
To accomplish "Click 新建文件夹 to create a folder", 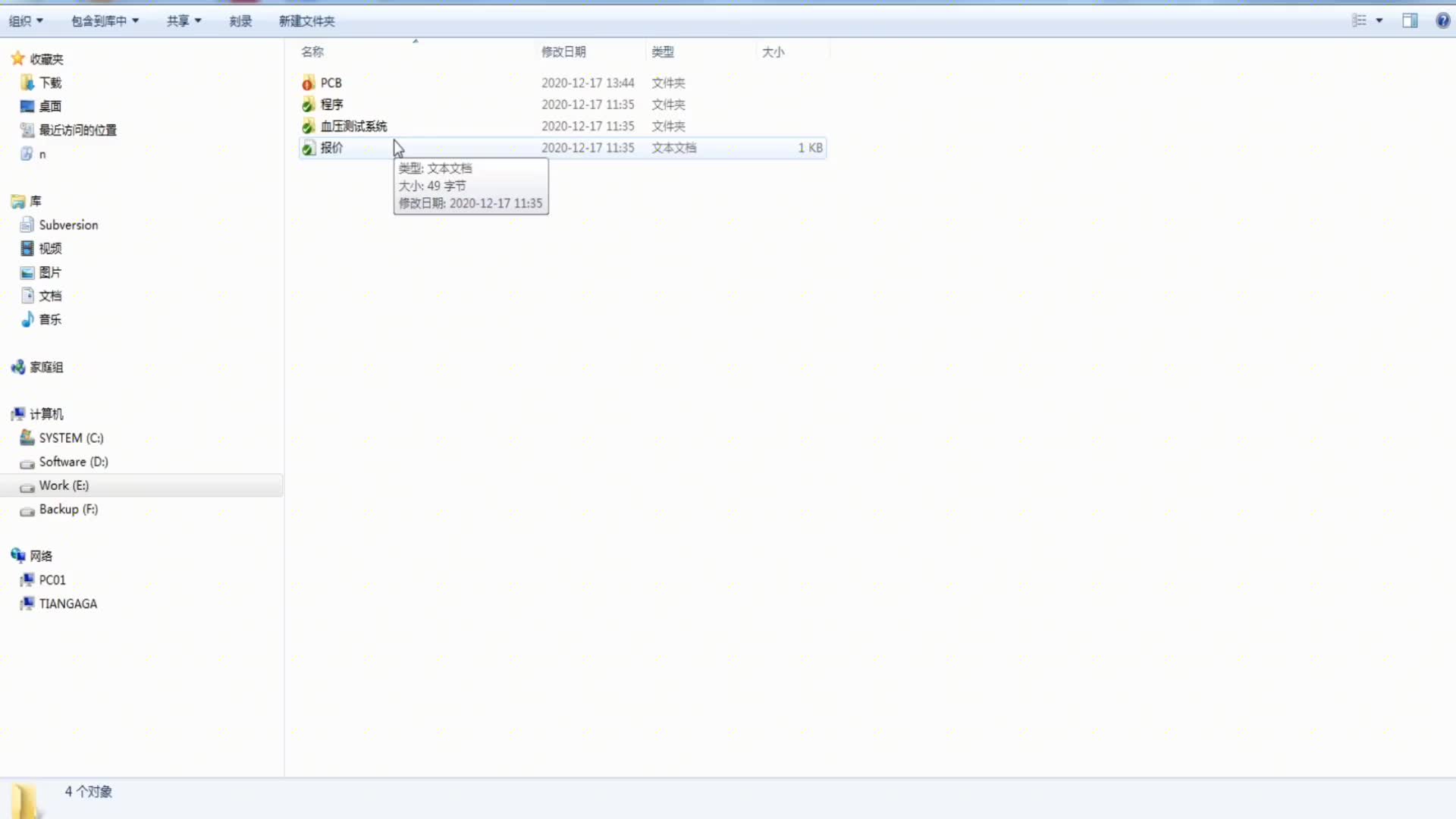I will (x=306, y=20).
